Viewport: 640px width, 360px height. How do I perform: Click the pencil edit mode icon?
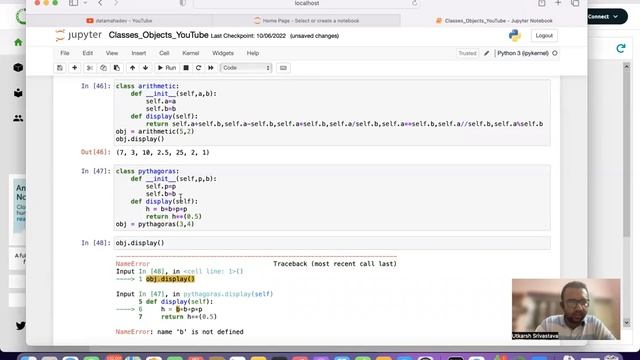[487, 53]
